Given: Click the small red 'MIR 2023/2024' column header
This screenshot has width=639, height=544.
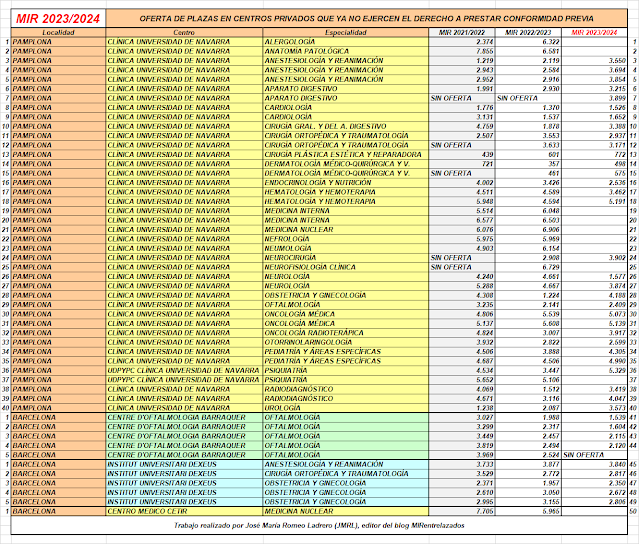Looking at the screenshot, I should click(x=594, y=33).
